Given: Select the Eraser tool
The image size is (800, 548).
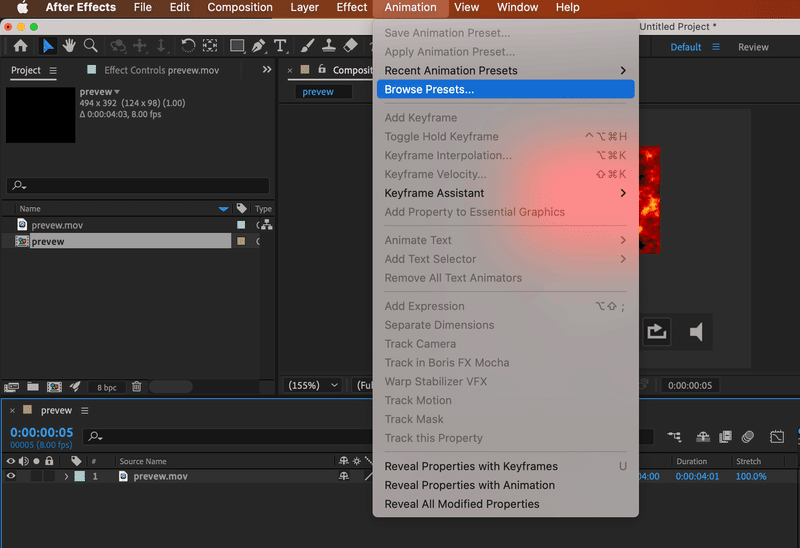Looking at the screenshot, I should click(351, 46).
